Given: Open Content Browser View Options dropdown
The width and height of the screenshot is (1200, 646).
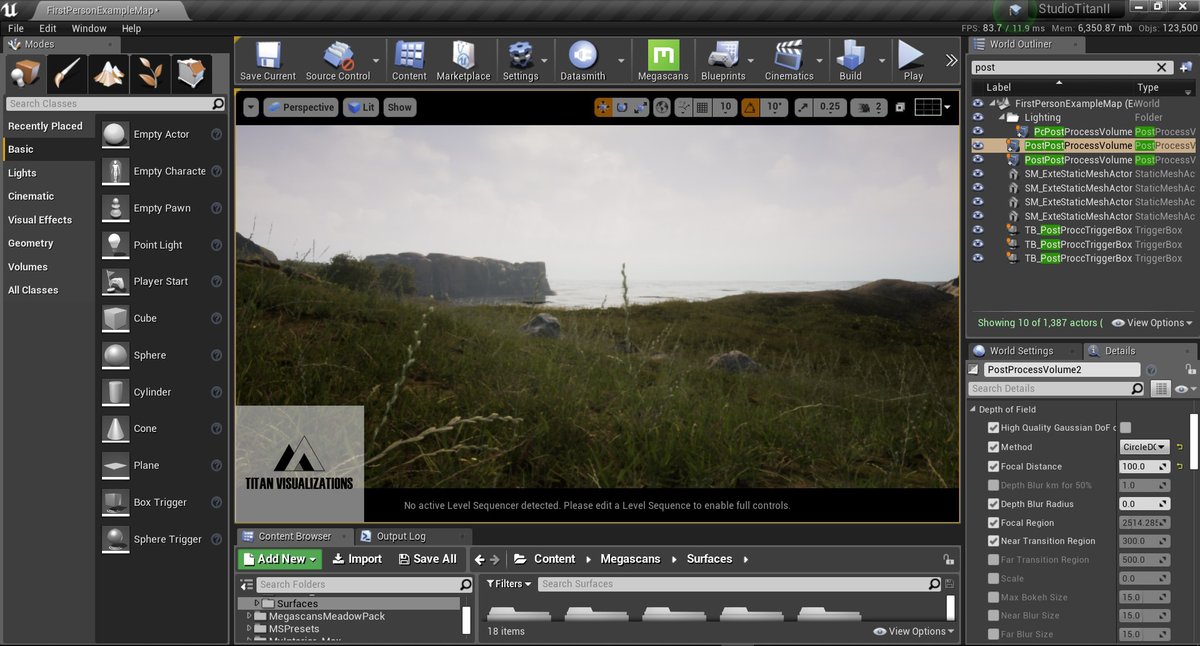Looking at the screenshot, I should [x=914, y=631].
